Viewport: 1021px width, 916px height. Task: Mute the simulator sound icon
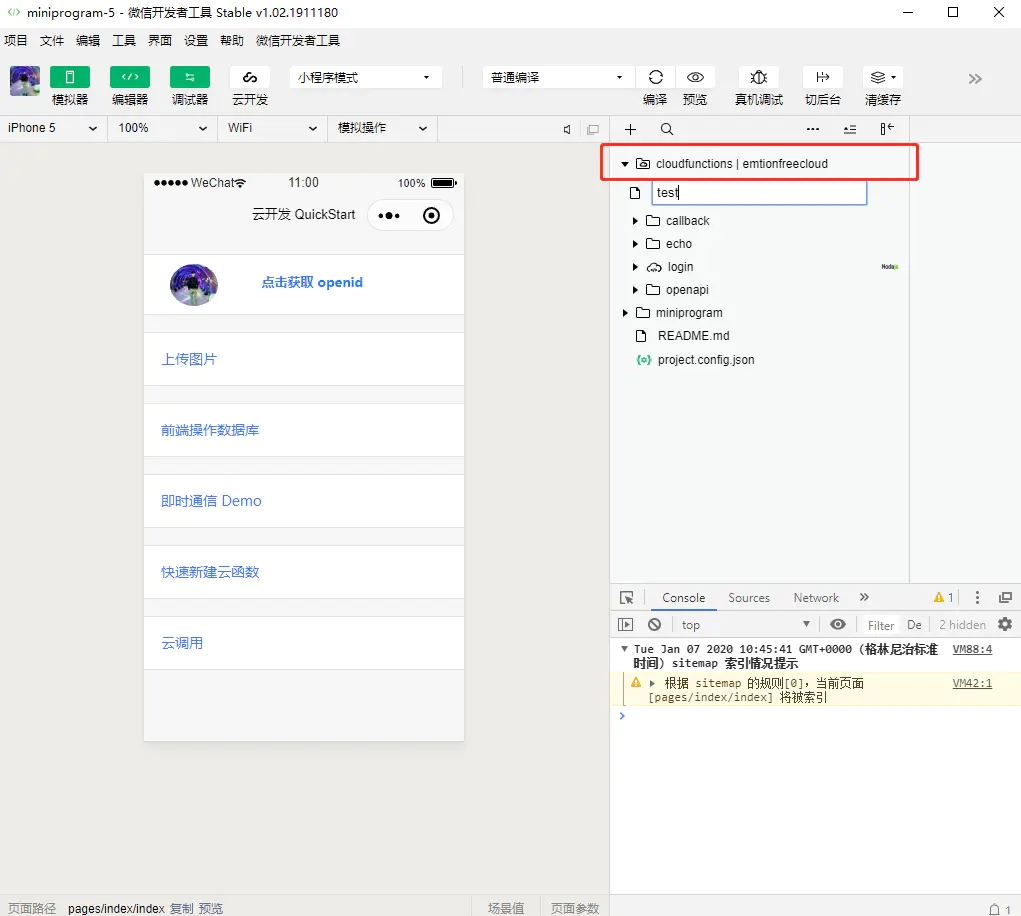[x=567, y=130]
